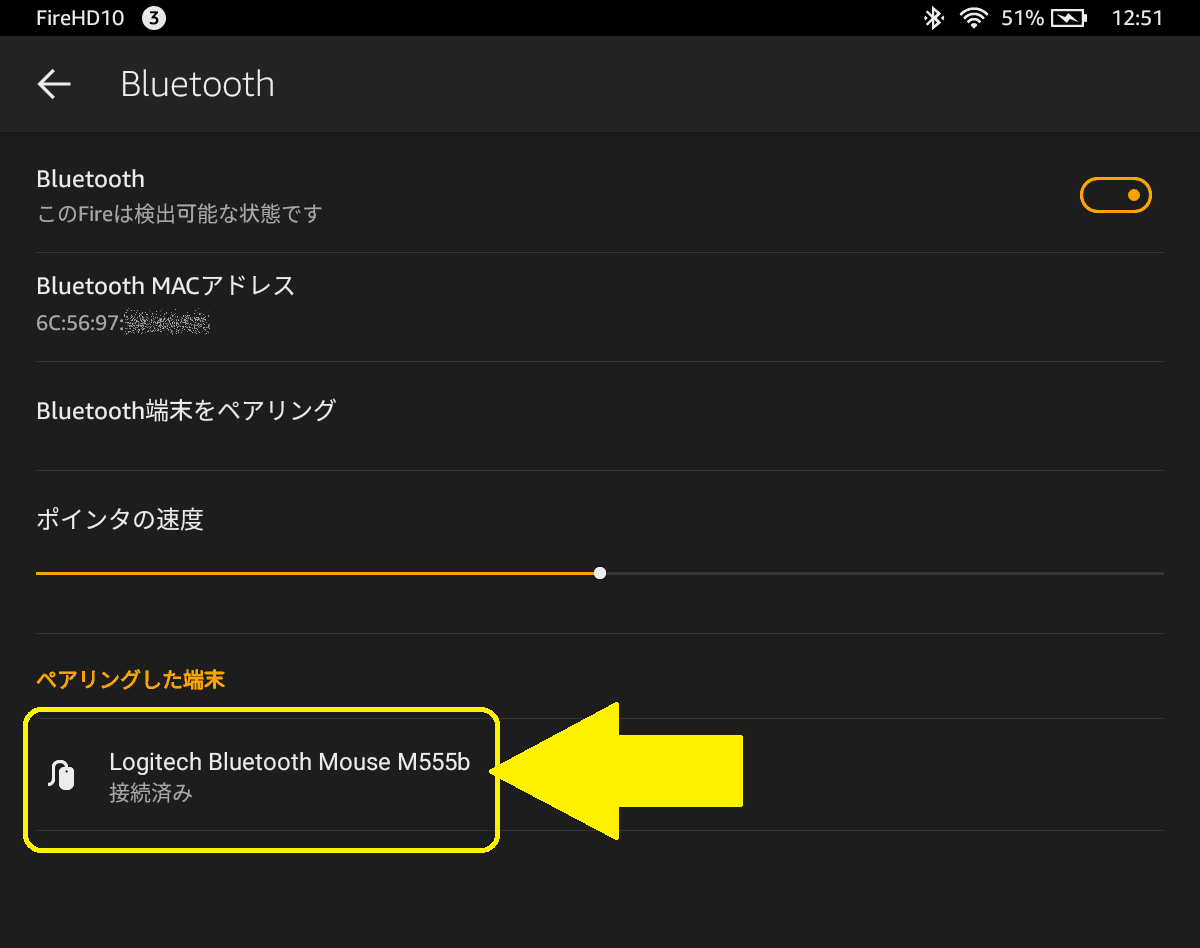Viewport: 1200px width, 948px height.
Task: Tap the 51% battery percentage text
Action: click(1023, 18)
